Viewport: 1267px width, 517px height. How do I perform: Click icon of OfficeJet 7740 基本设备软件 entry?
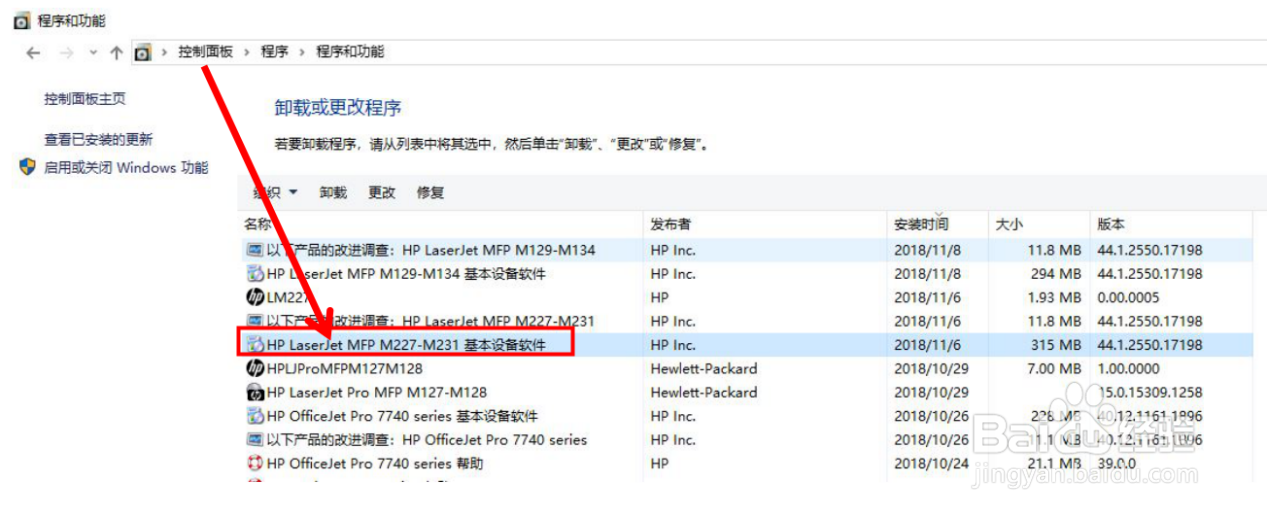(x=255, y=416)
